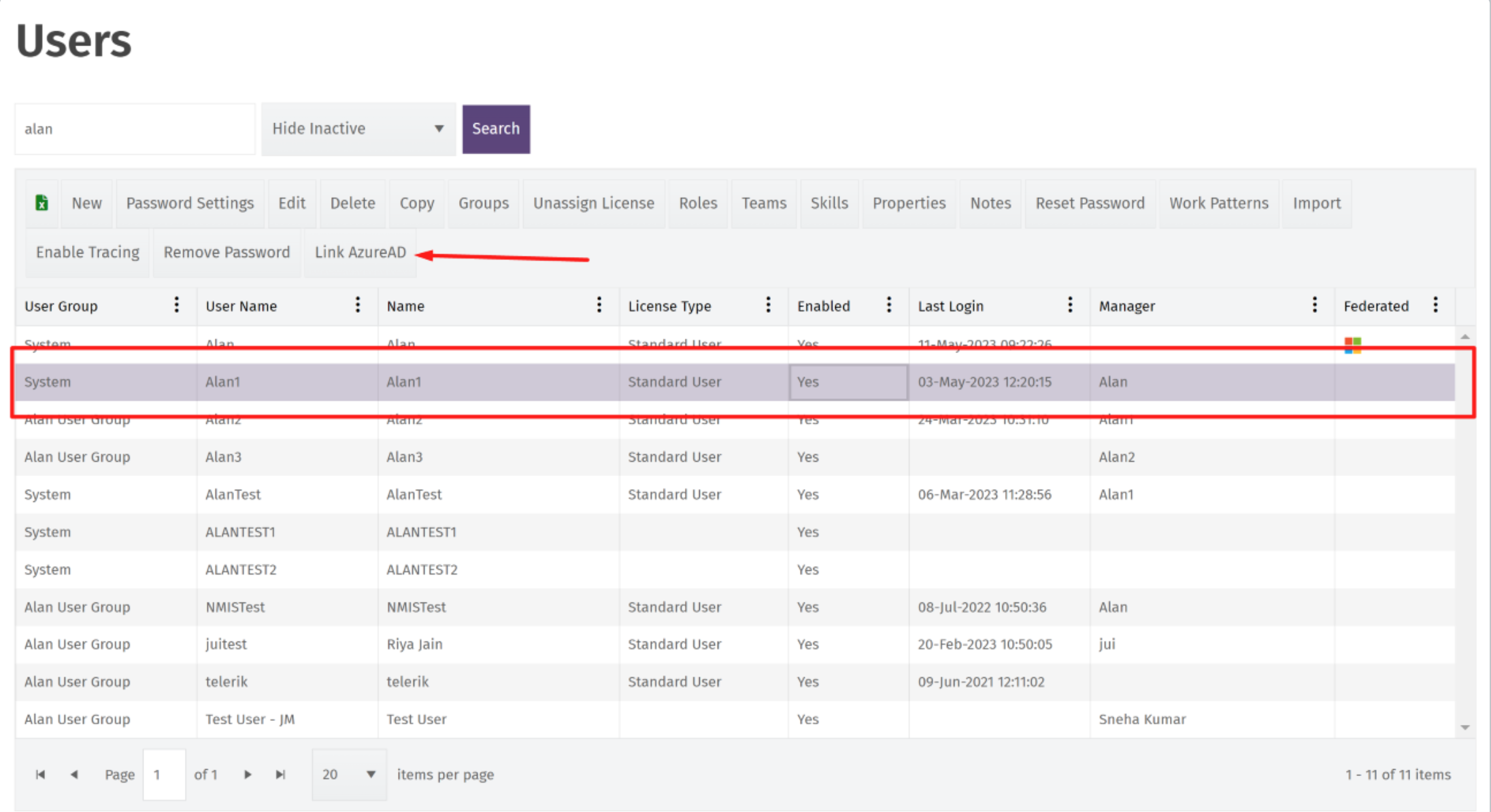
Task: Open Federated column menu icon
Action: [1435, 305]
